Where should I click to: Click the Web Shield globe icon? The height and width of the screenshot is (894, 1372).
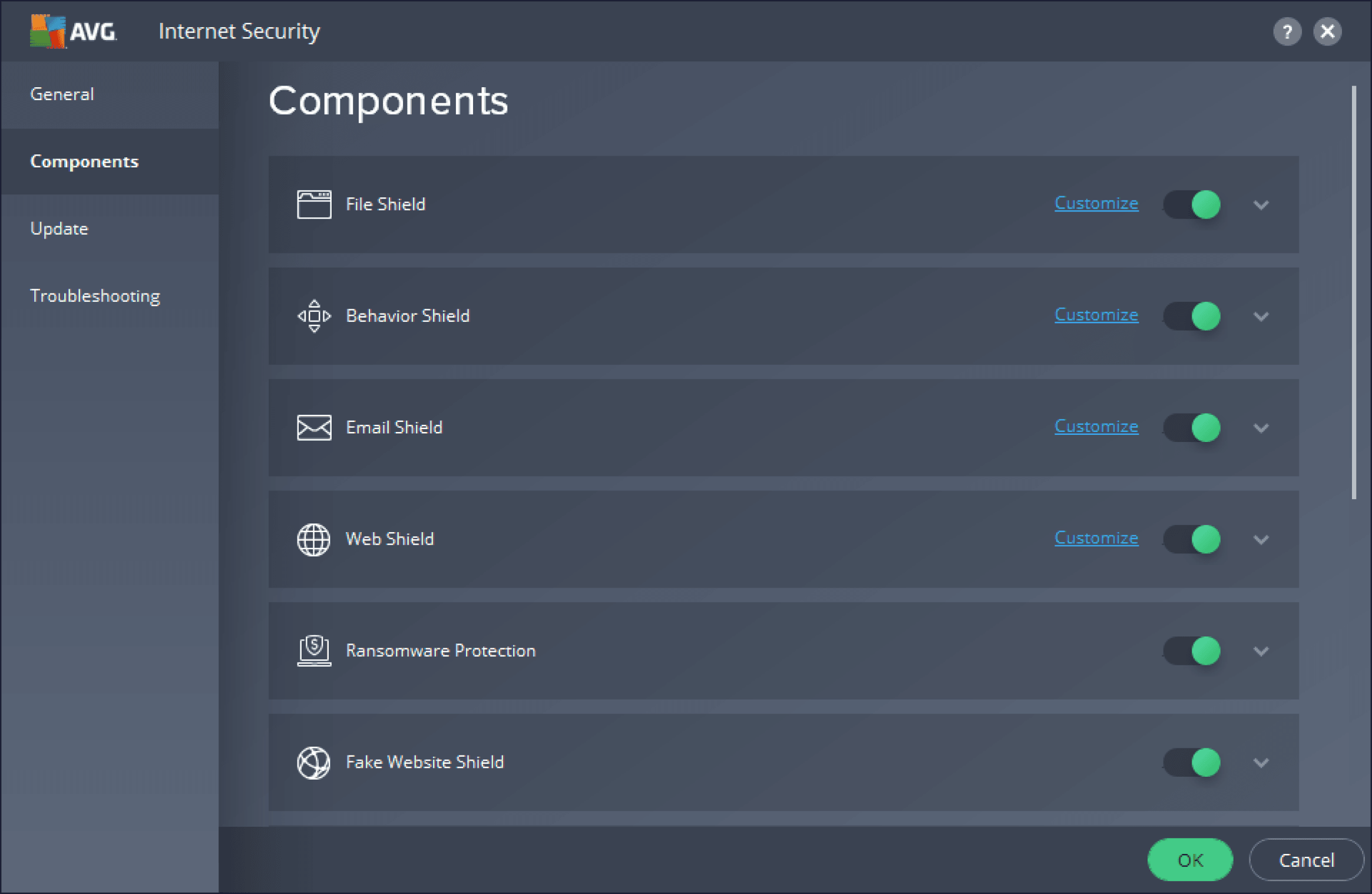(314, 539)
